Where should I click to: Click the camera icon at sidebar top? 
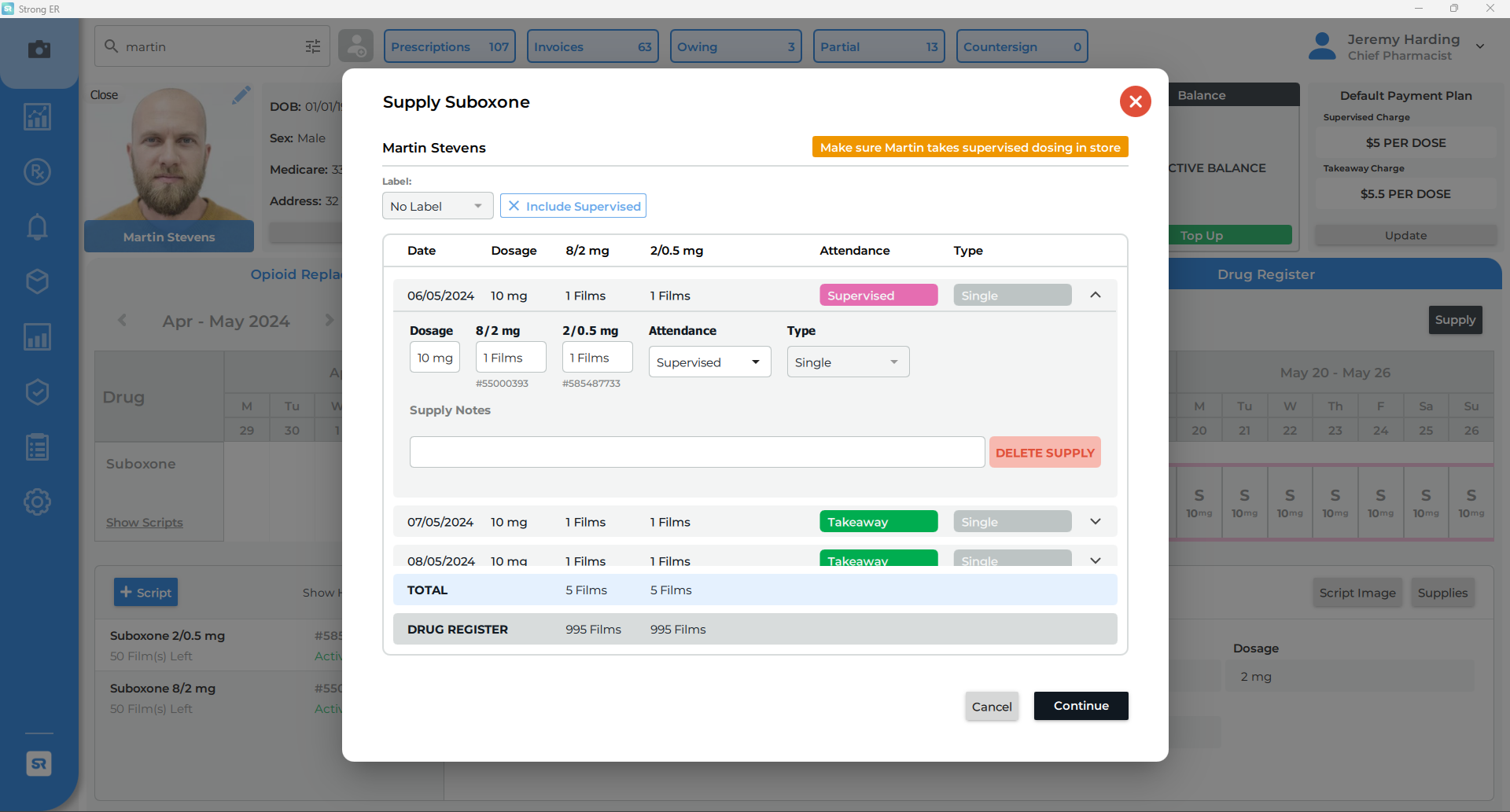click(39, 49)
